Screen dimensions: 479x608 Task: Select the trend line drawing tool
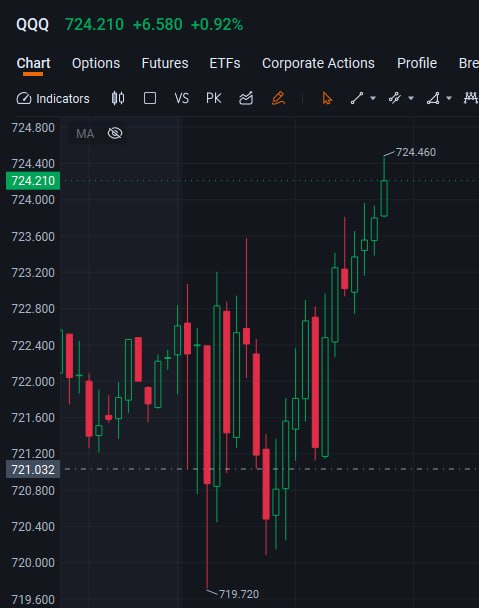click(x=357, y=98)
